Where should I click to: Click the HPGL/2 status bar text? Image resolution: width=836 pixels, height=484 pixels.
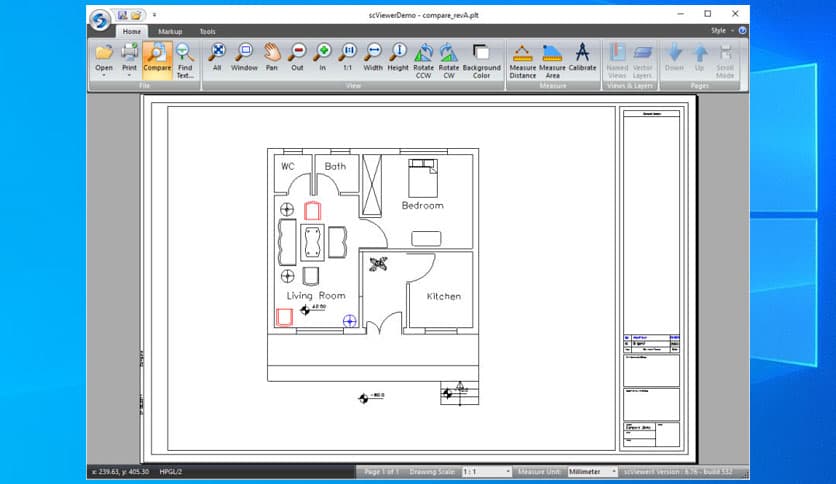pyautogui.click(x=171, y=472)
